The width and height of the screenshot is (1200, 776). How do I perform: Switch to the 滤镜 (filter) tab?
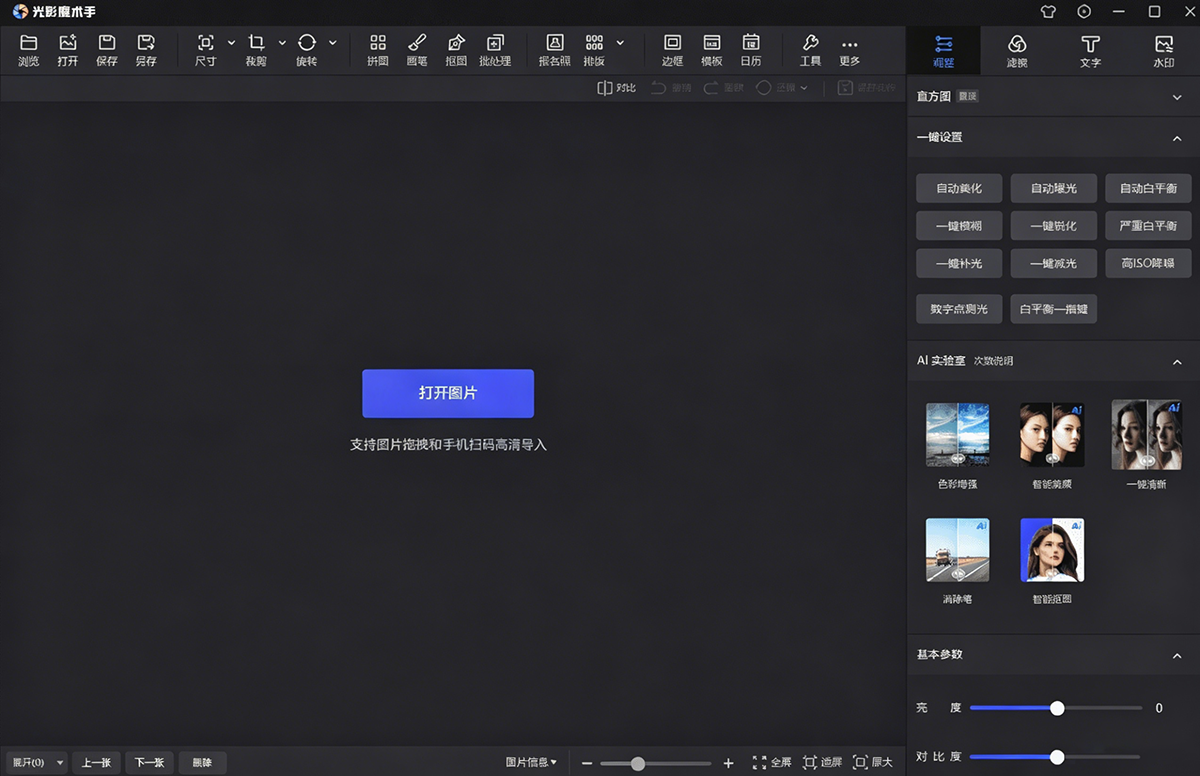coord(1017,50)
